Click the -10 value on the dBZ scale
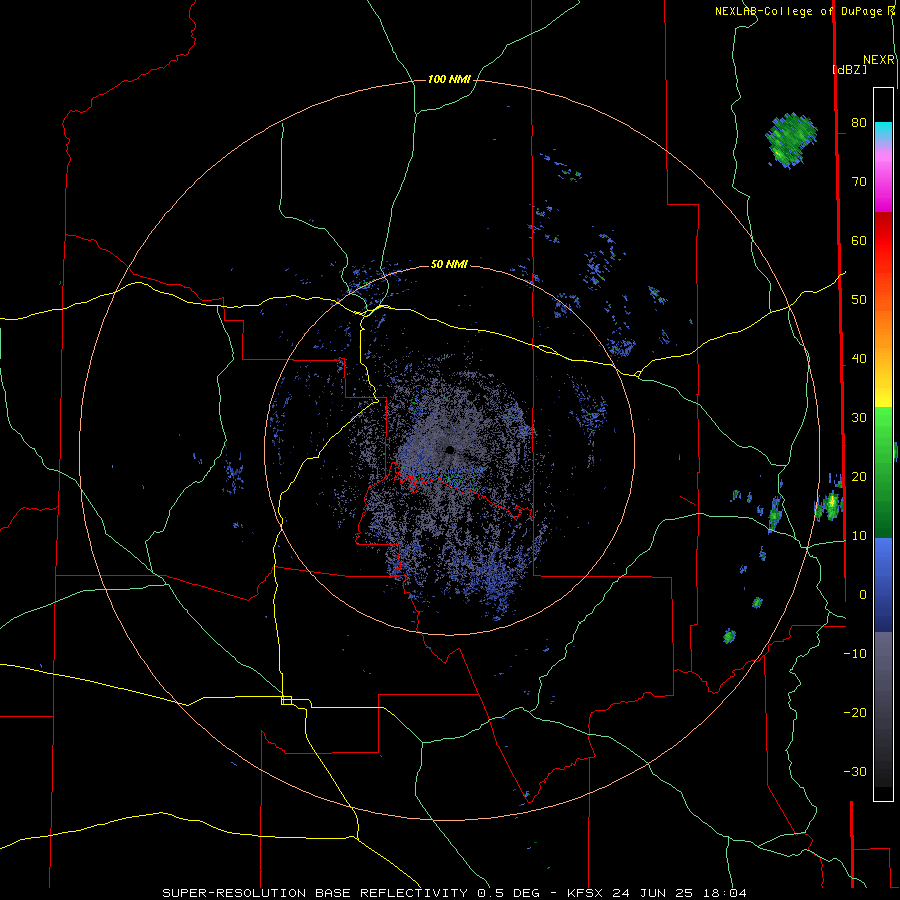 coord(855,653)
